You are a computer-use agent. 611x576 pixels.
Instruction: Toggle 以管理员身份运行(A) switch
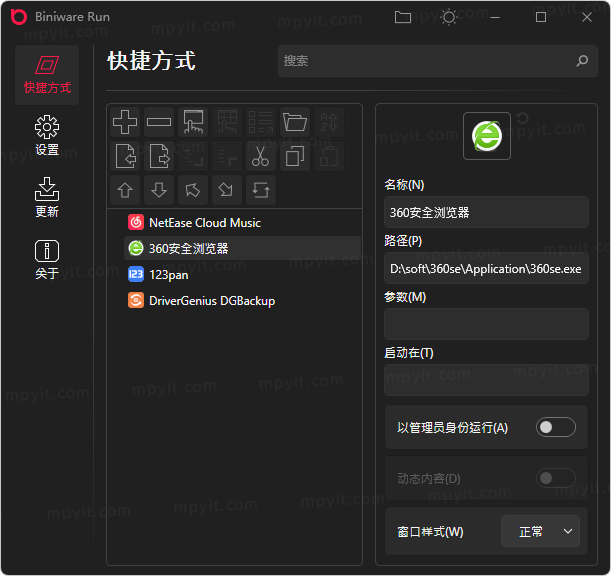(x=556, y=427)
